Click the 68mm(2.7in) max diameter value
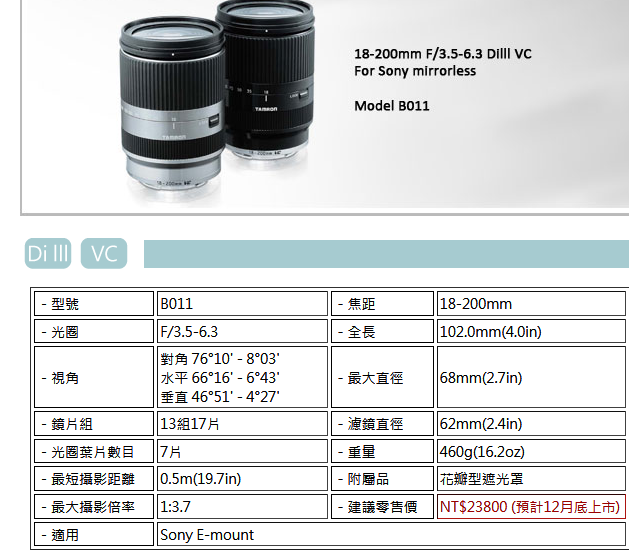Screen dimensions: 629x551 (481, 377)
